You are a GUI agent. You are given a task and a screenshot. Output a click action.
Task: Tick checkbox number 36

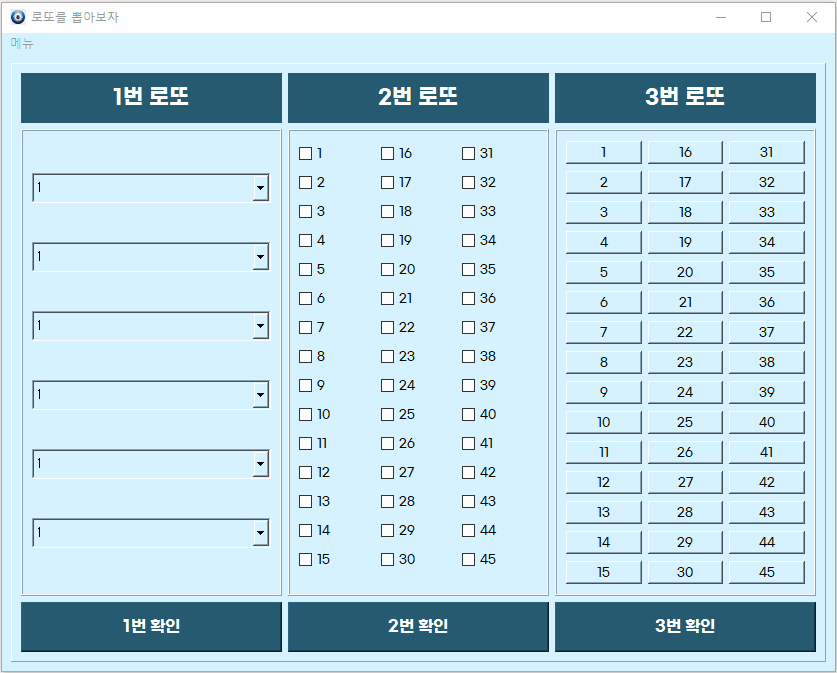click(x=468, y=299)
